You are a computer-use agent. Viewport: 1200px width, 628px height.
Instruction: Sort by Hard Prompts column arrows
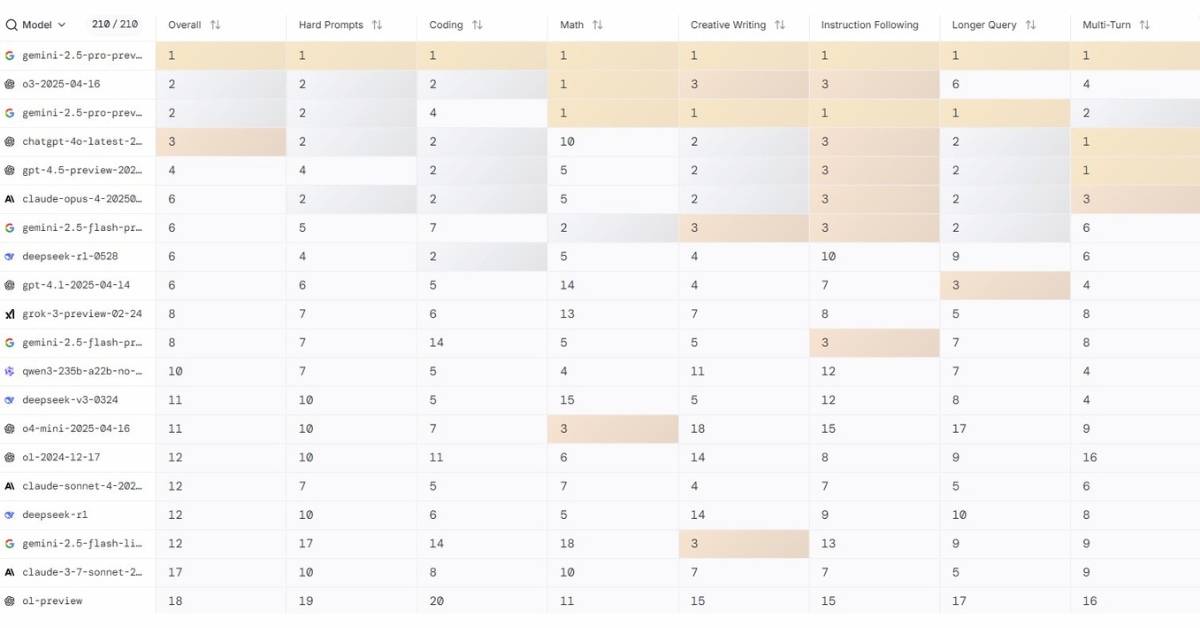tap(377, 25)
